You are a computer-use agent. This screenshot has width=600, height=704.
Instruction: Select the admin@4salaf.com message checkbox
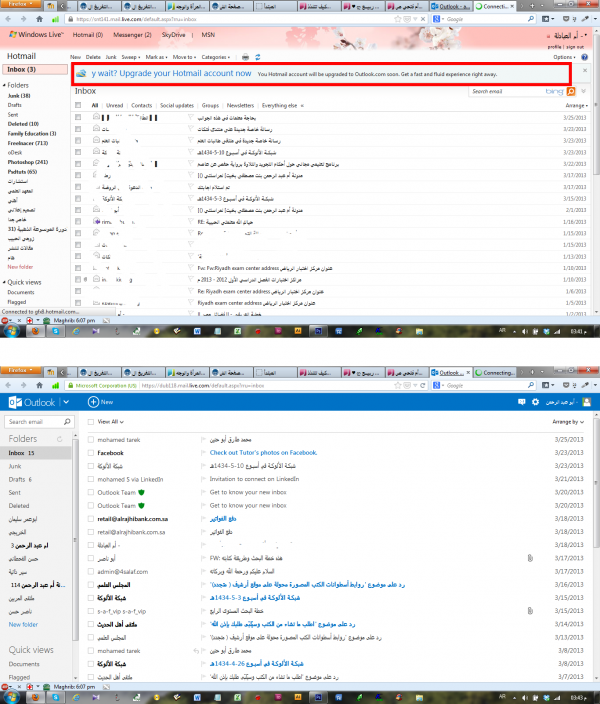(91, 572)
